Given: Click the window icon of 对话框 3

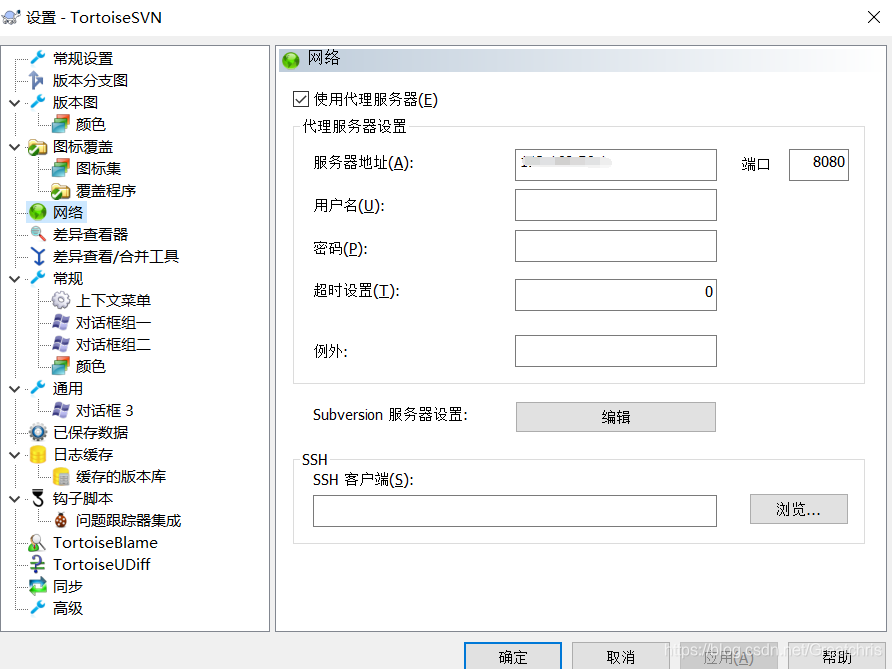Looking at the screenshot, I should pyautogui.click(x=60, y=410).
